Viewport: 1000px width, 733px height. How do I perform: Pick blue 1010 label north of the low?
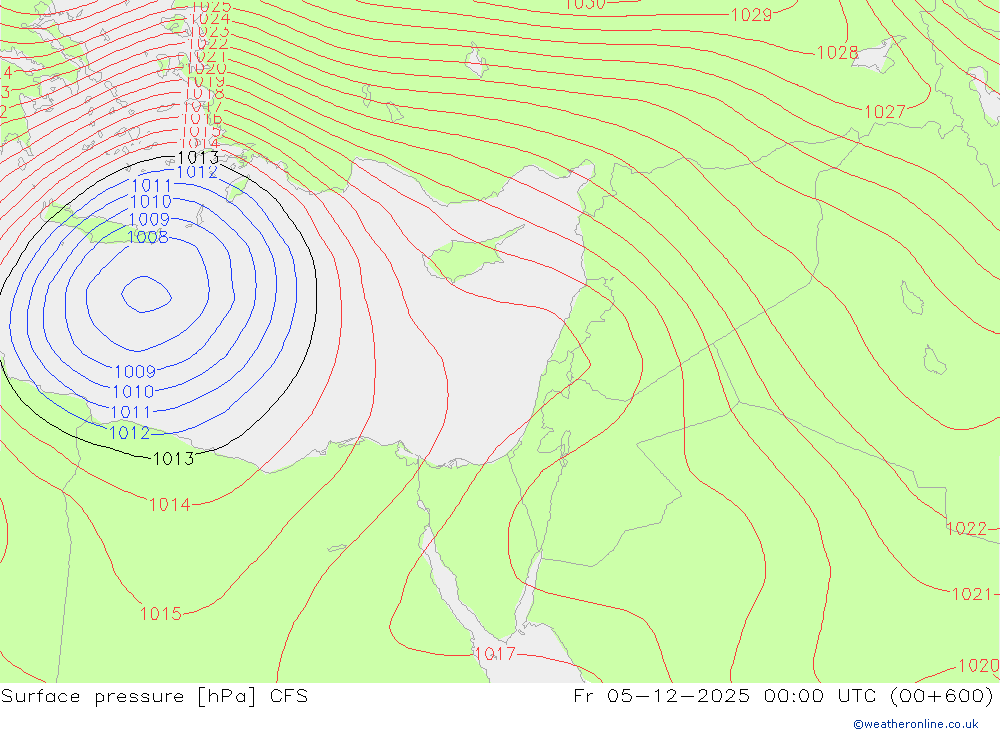click(x=151, y=202)
